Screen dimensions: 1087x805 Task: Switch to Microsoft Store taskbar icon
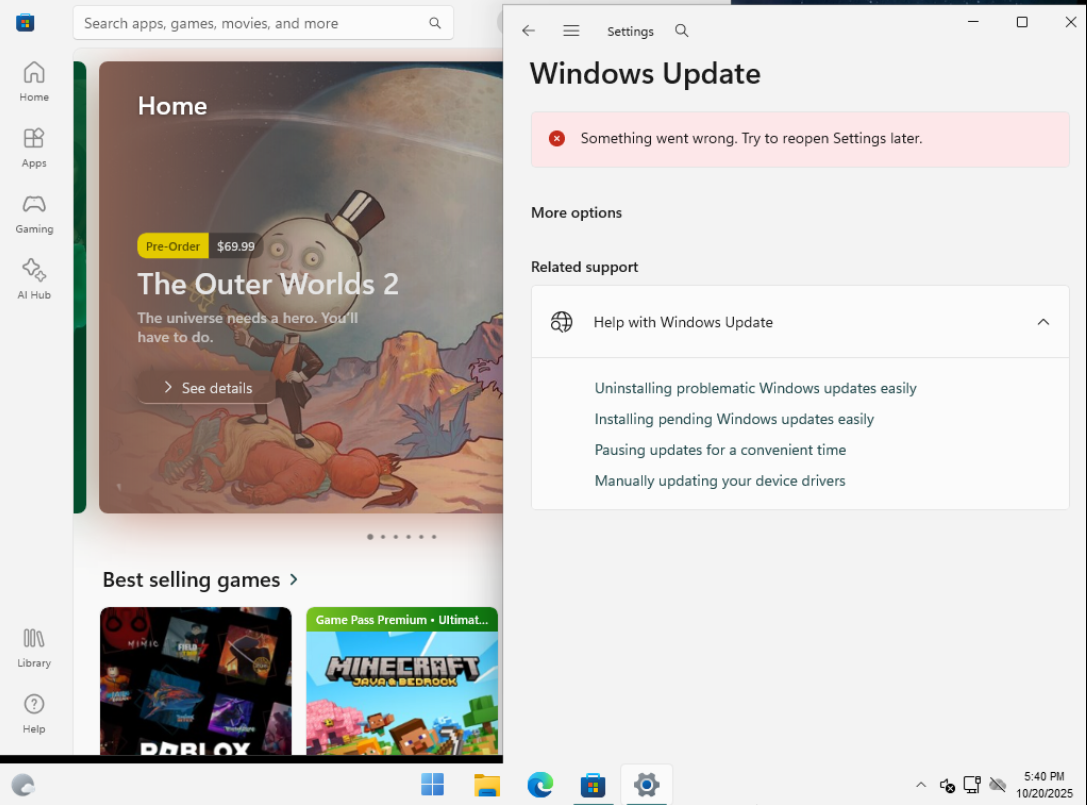click(x=593, y=785)
